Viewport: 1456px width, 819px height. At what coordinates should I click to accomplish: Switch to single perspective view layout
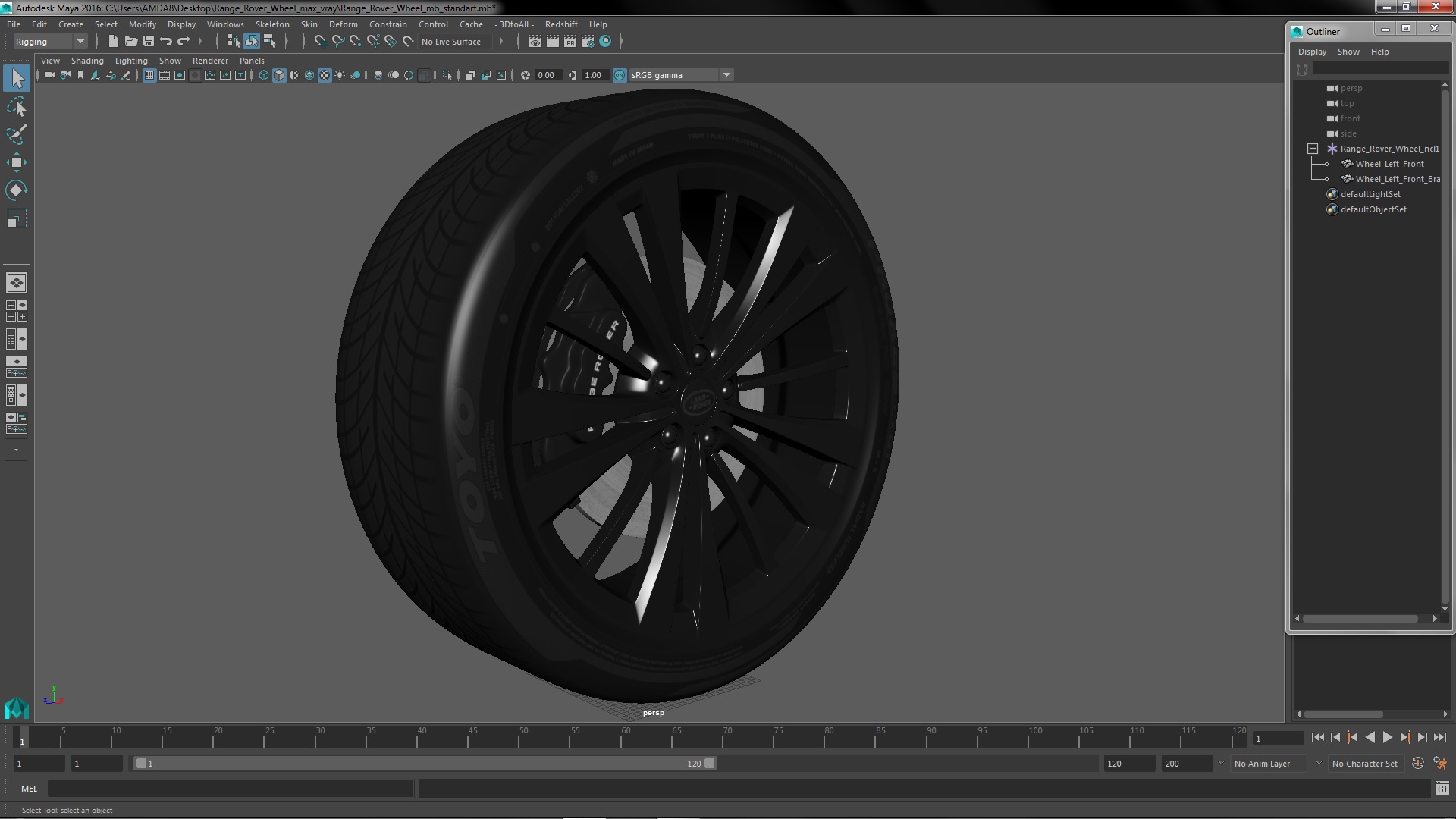[x=17, y=283]
